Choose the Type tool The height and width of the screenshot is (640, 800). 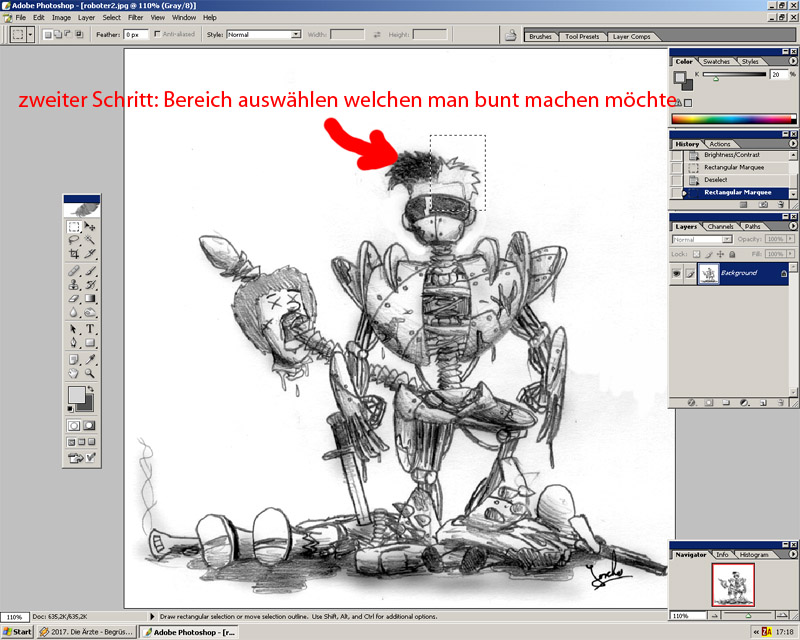click(x=90, y=328)
